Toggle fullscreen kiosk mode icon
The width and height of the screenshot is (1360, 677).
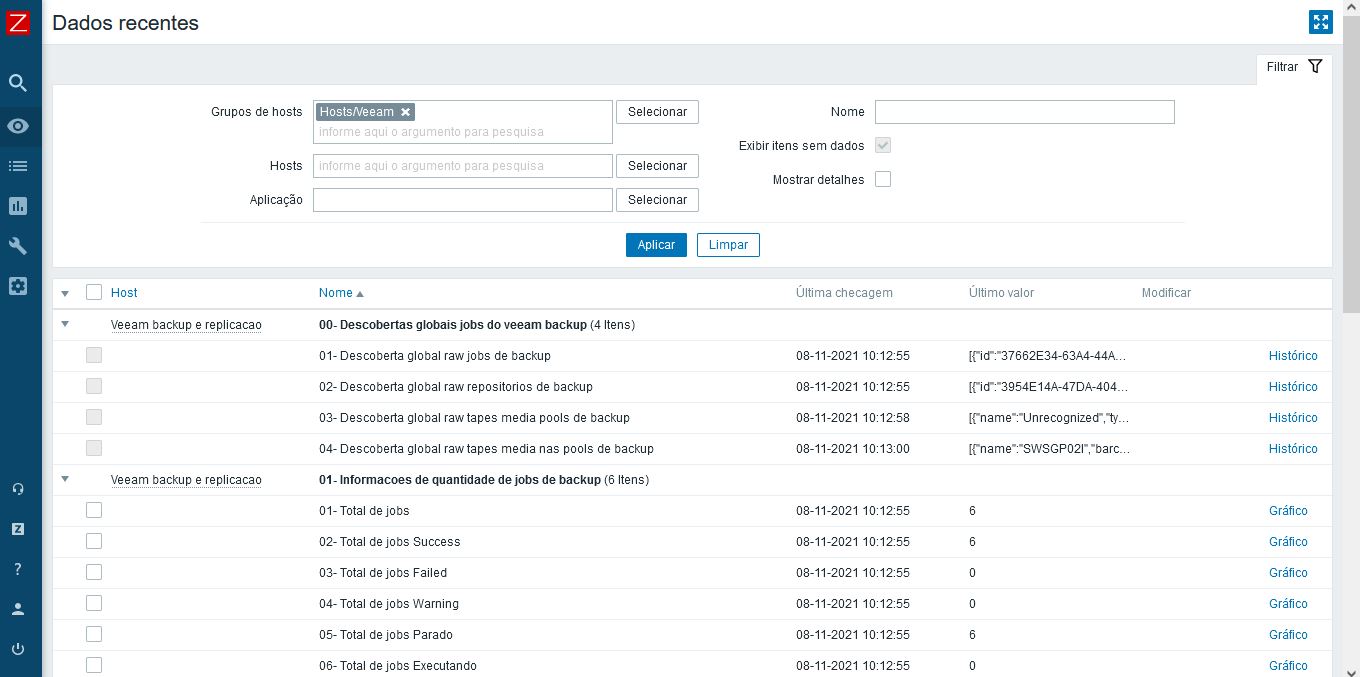(x=1320, y=22)
